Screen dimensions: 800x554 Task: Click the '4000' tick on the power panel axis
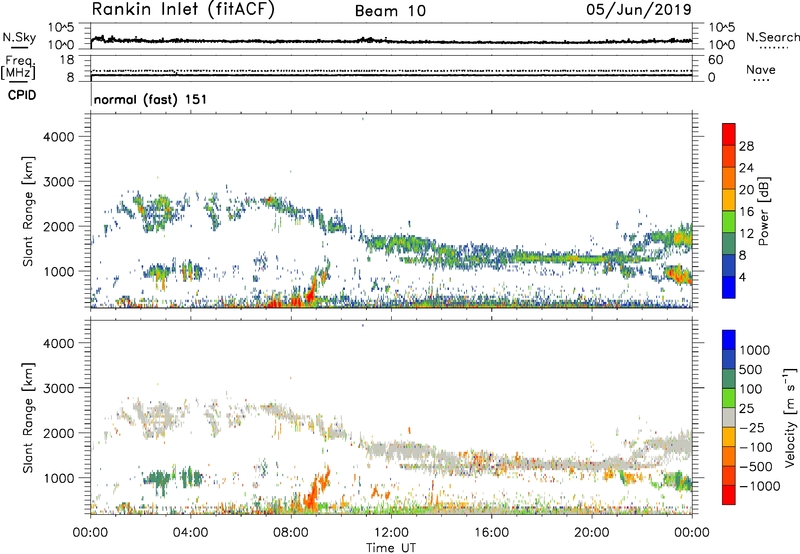click(x=59, y=137)
